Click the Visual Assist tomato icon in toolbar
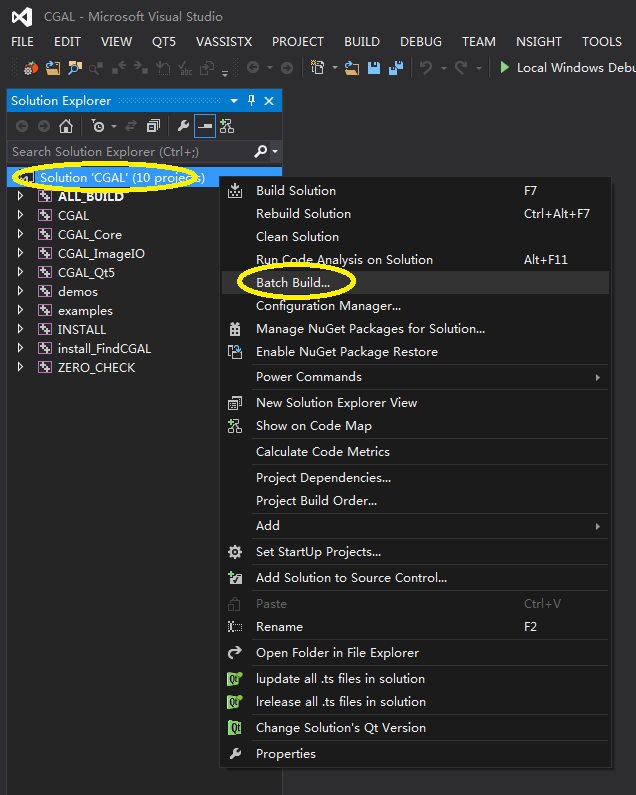Viewport: 636px width, 795px height. pos(30,67)
